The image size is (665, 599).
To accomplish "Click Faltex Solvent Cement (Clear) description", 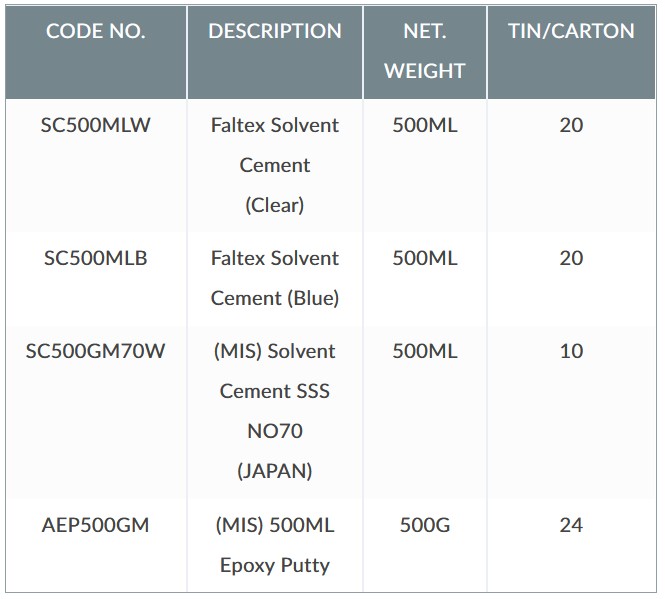I will pos(275,165).
